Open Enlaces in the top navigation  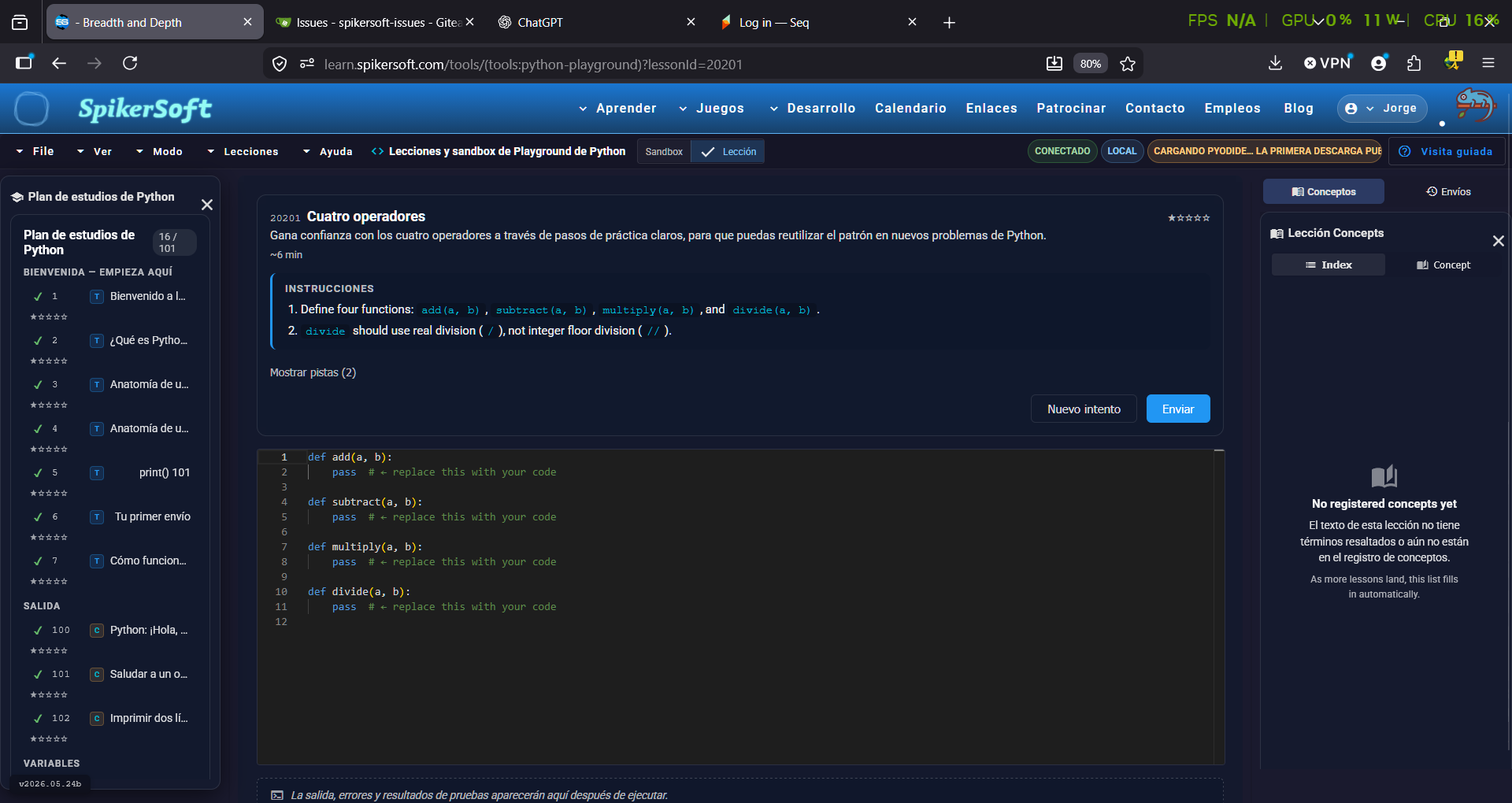pyautogui.click(x=991, y=109)
